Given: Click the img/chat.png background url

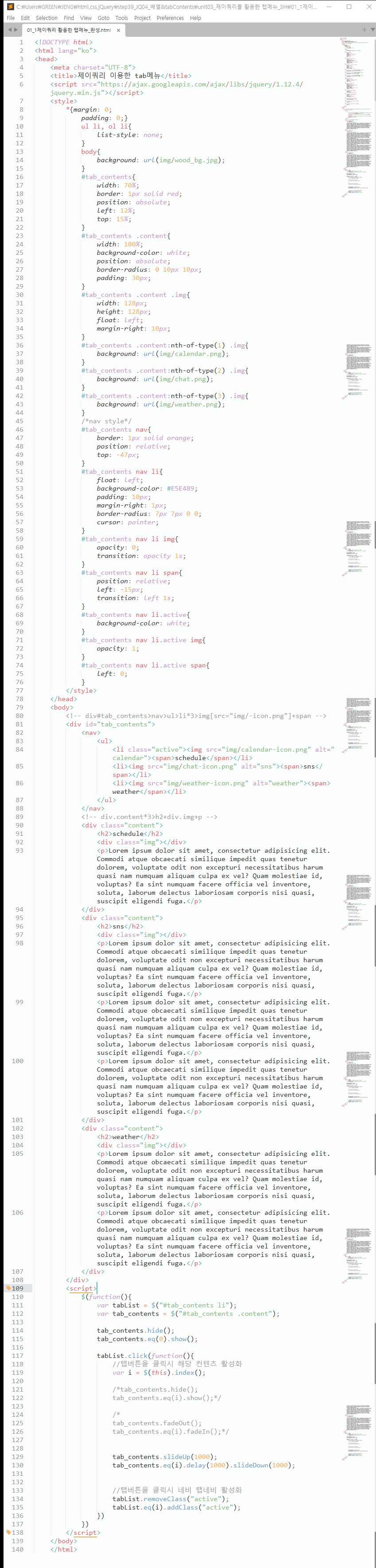Looking at the screenshot, I should tap(178, 379).
